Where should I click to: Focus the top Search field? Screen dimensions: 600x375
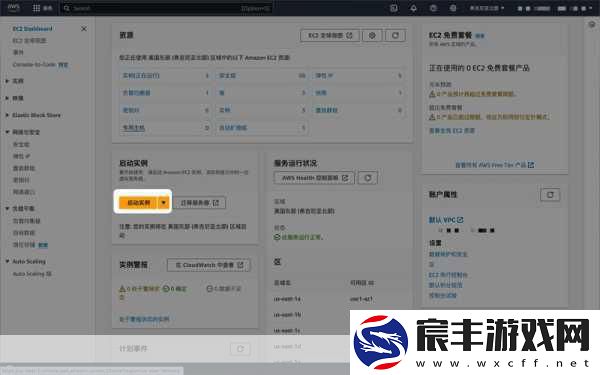tap(167, 8)
